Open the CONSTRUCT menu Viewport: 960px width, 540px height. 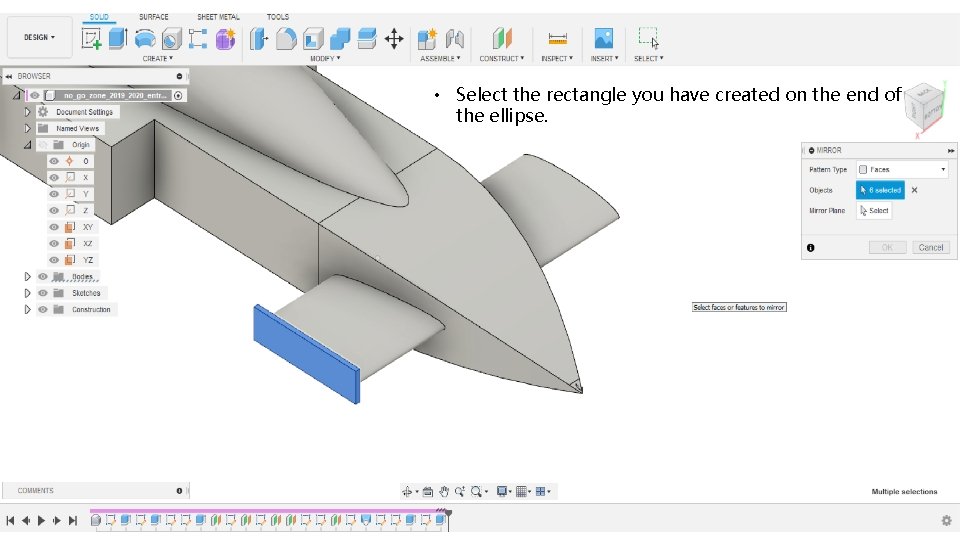tap(501, 59)
